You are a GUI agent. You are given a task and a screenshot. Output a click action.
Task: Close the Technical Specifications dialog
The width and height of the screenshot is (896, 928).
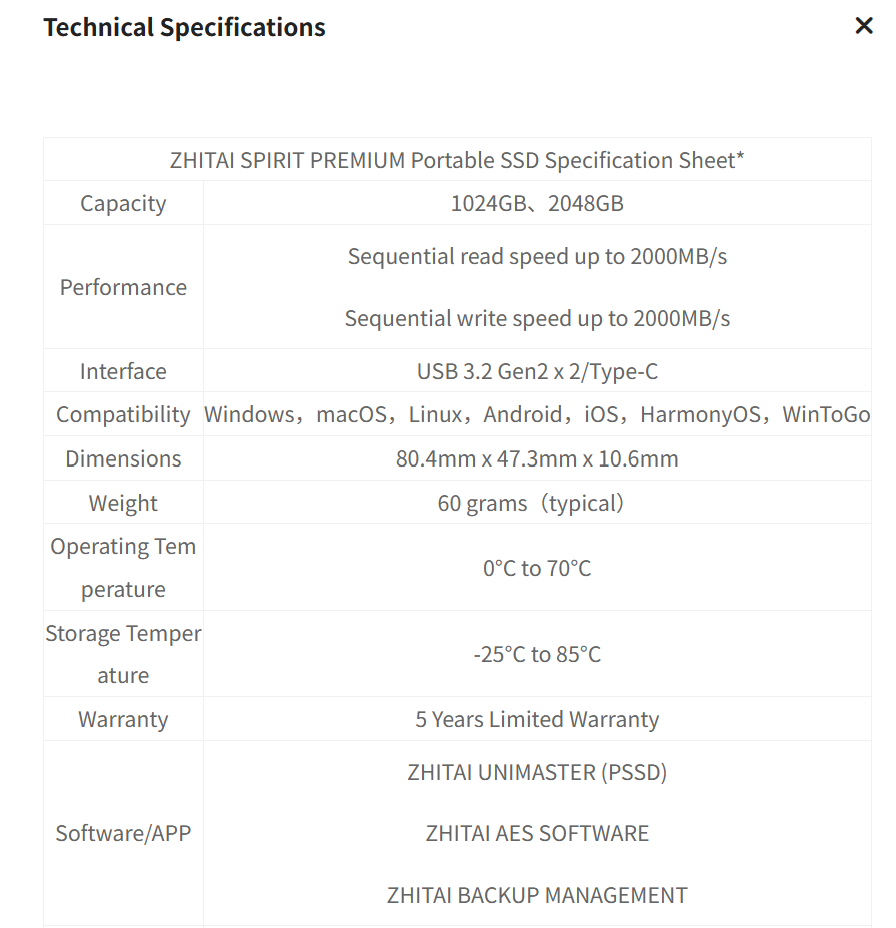point(864,26)
